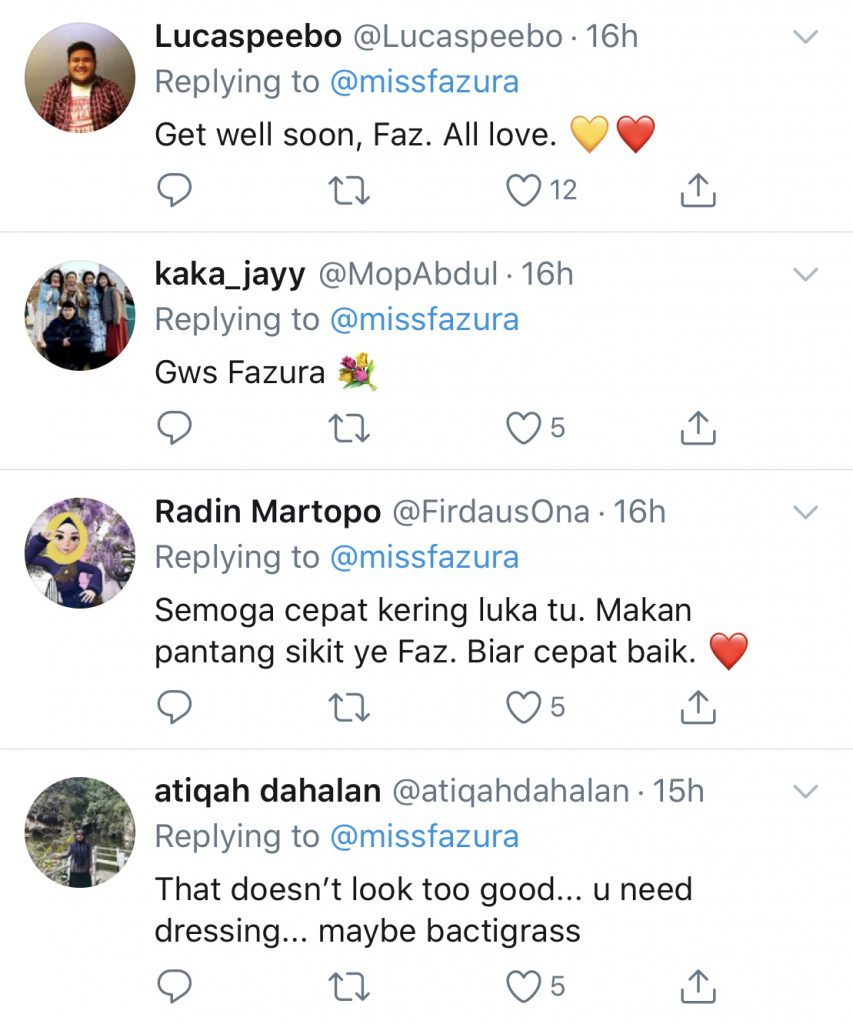Screen dimensions: 853x1024
Task: Open atiqah dahalan's avatar photo
Action: (79, 832)
